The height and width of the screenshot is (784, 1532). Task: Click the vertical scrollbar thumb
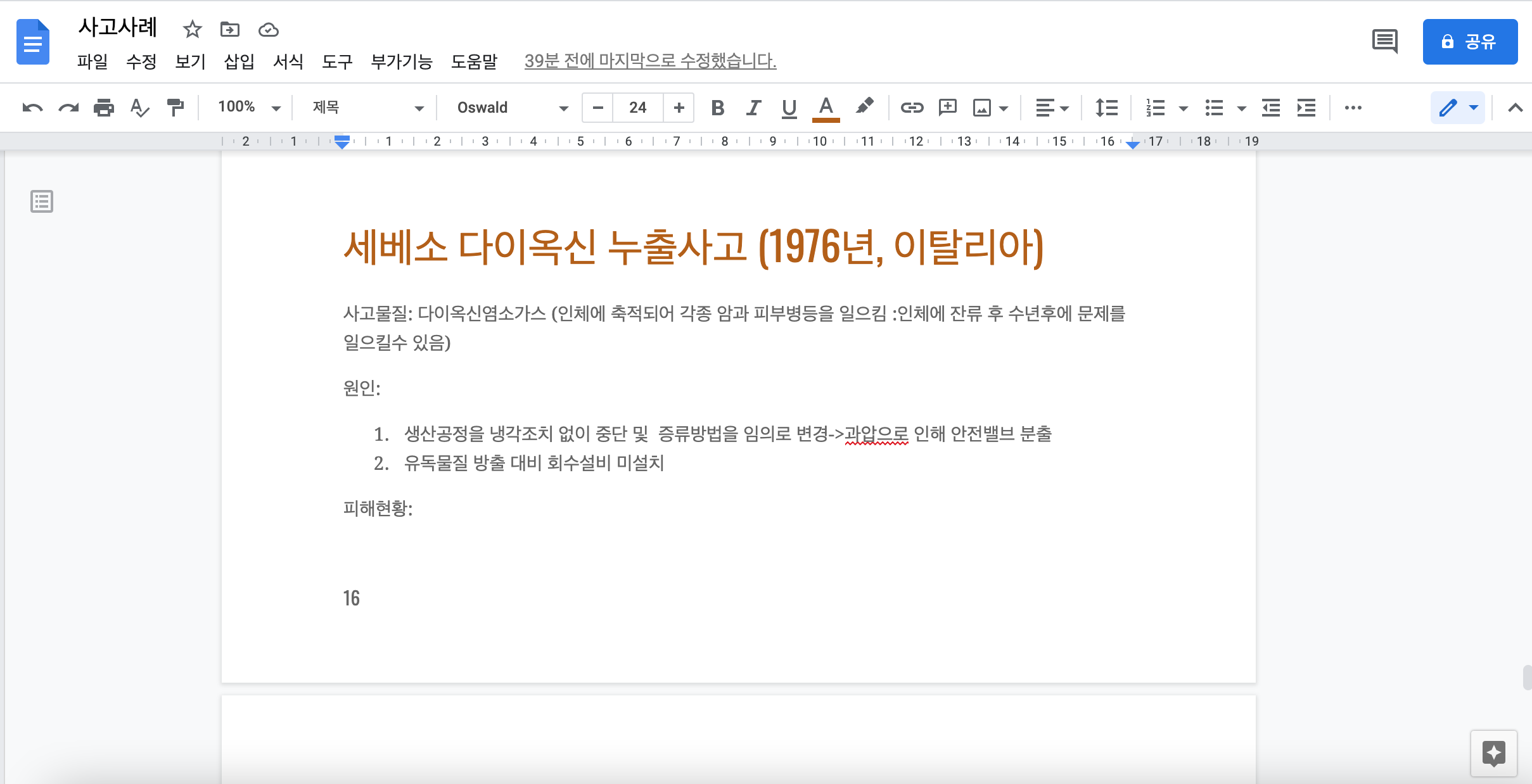(1527, 677)
